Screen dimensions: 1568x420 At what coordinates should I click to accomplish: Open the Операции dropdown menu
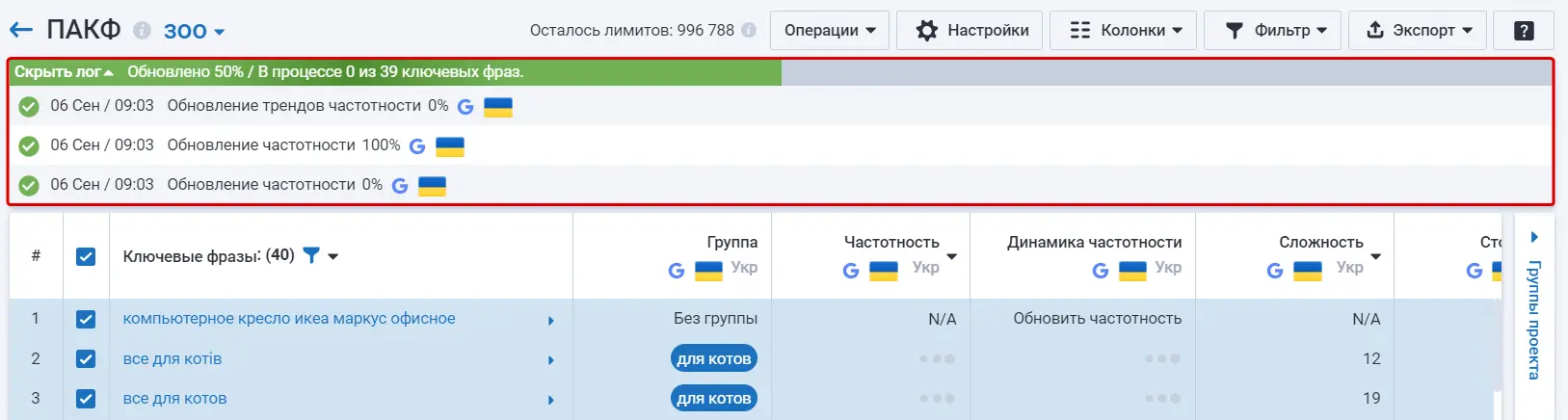pos(830,31)
